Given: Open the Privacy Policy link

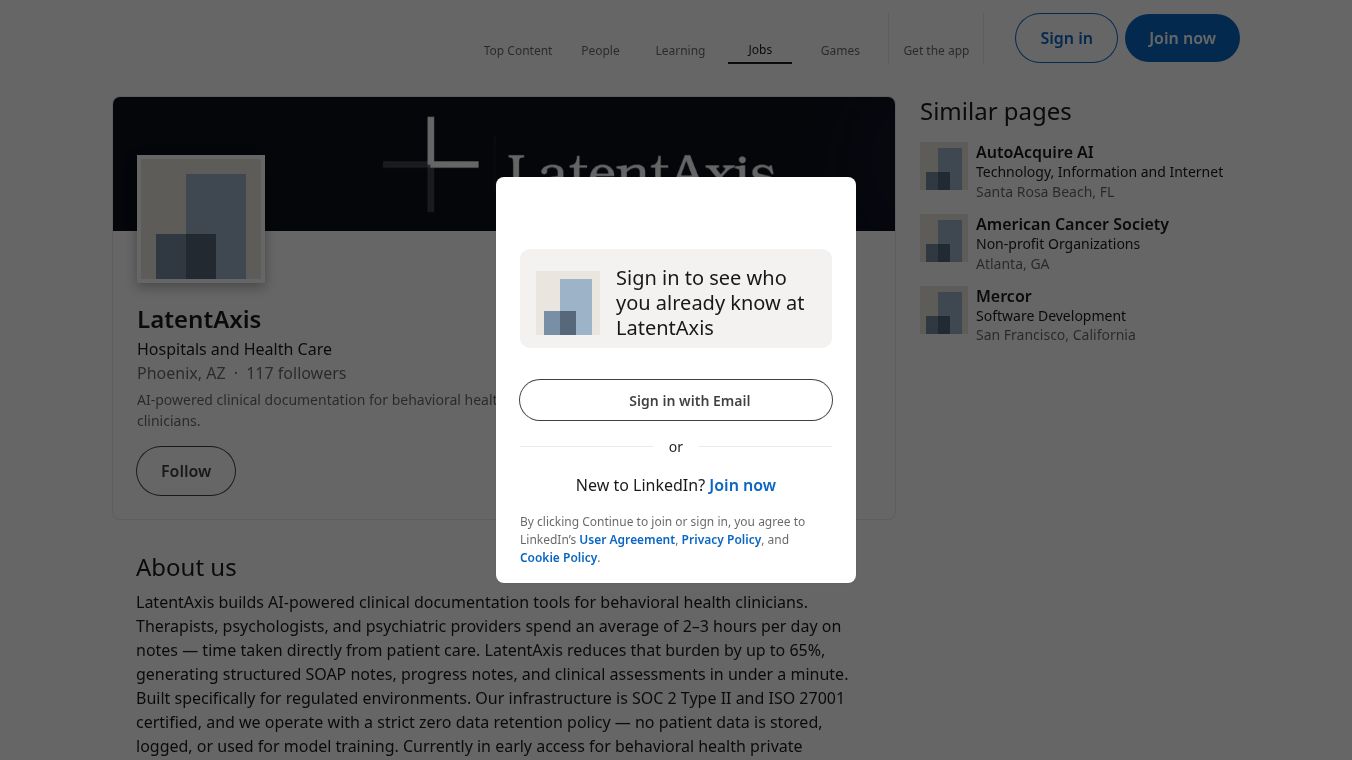Looking at the screenshot, I should (x=721, y=539).
